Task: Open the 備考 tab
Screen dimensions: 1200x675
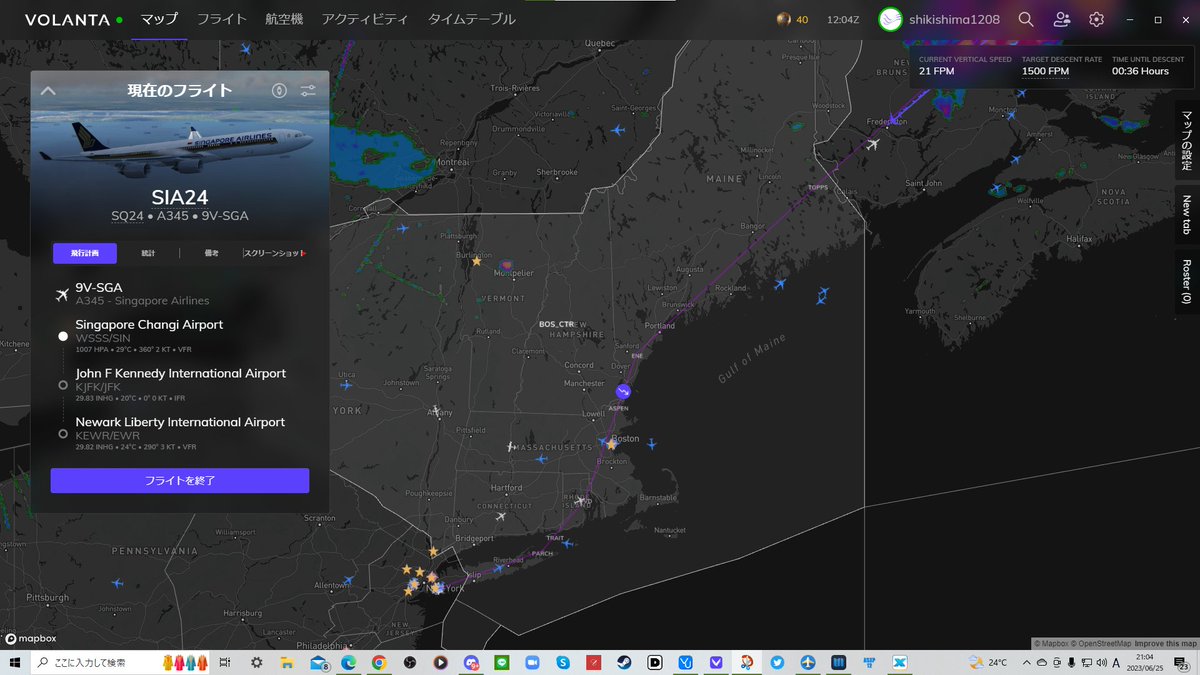Action: [x=211, y=253]
